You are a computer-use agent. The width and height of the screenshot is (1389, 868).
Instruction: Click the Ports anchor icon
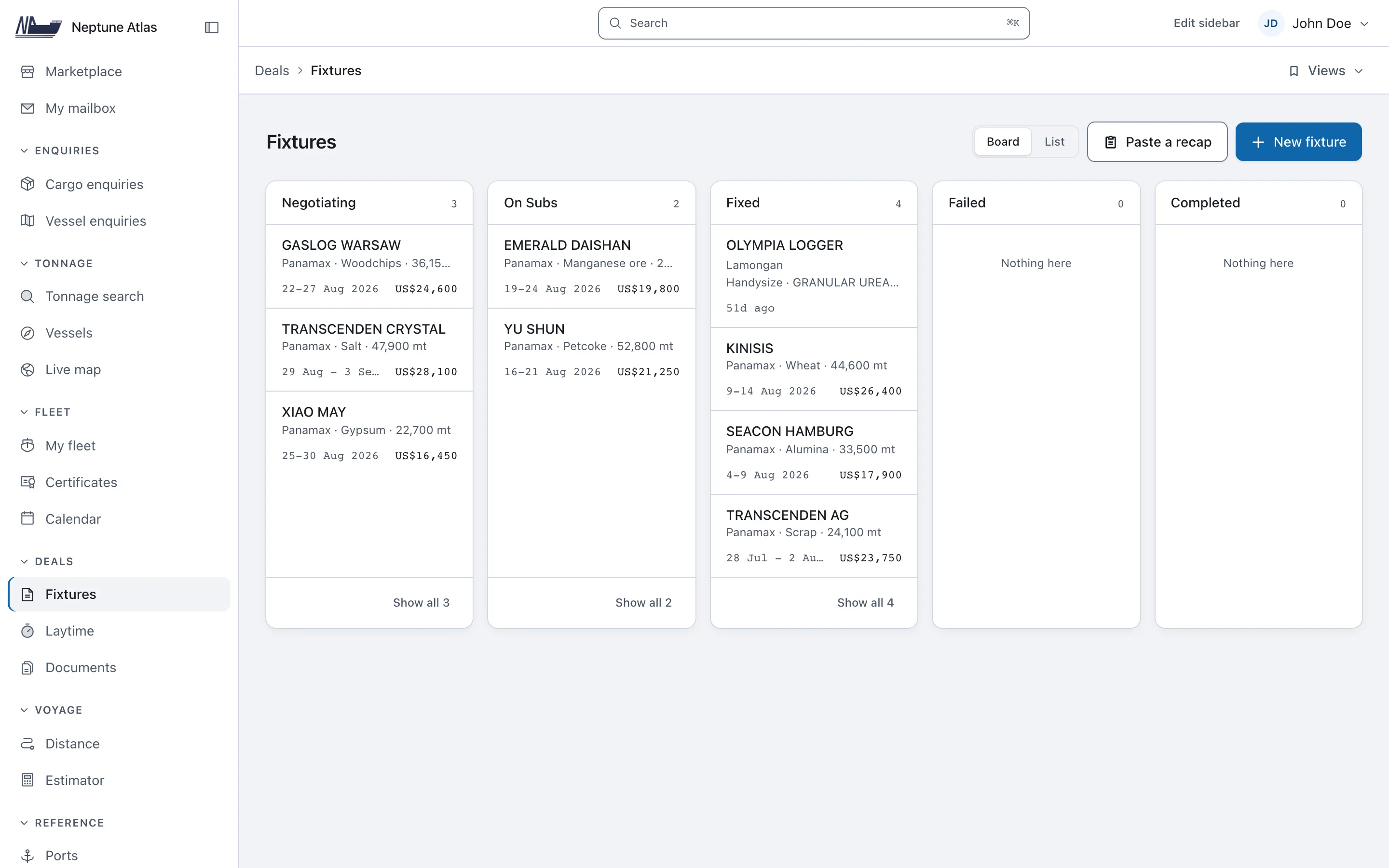tap(27, 856)
